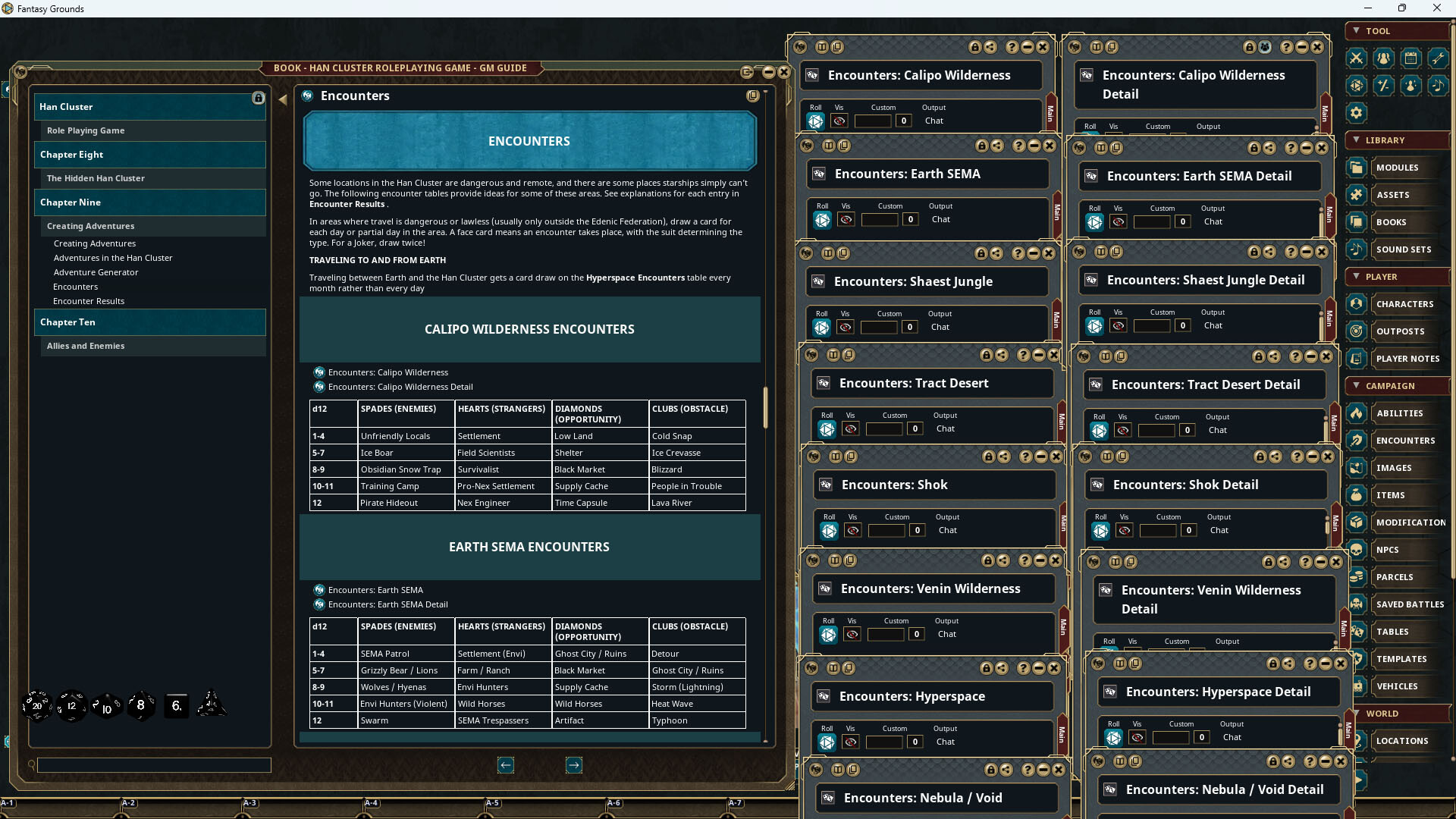This screenshot has height=819, width=1456.
Task: Click the Custom input field on Calipo Wilderness
Action: pos(872,120)
